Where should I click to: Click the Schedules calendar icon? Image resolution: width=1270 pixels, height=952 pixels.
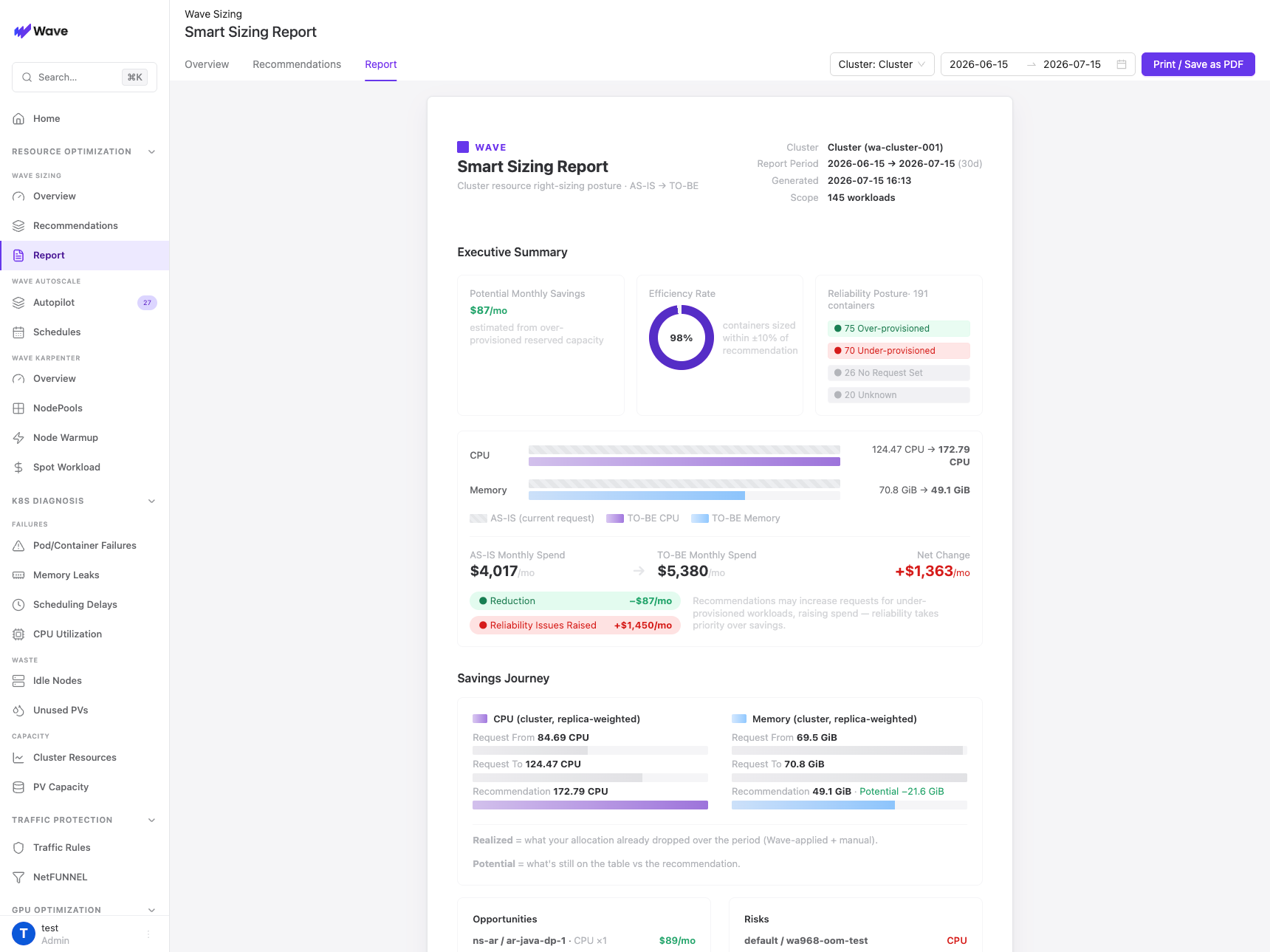coord(18,332)
